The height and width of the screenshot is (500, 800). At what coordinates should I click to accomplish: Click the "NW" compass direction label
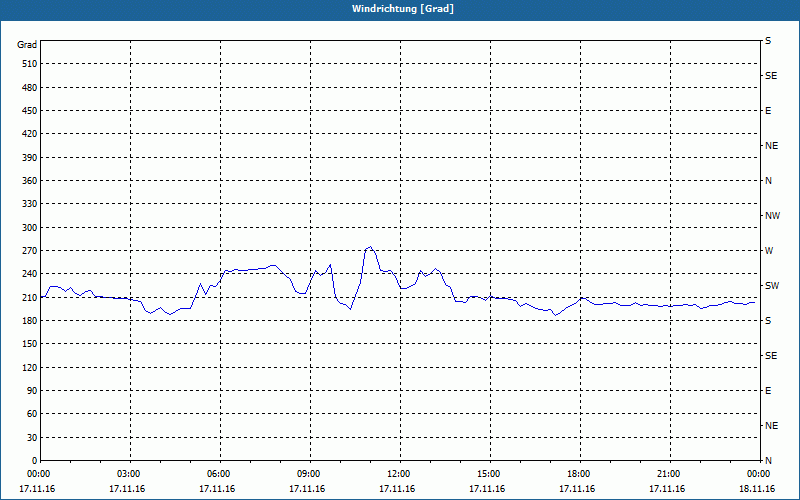[x=772, y=216]
